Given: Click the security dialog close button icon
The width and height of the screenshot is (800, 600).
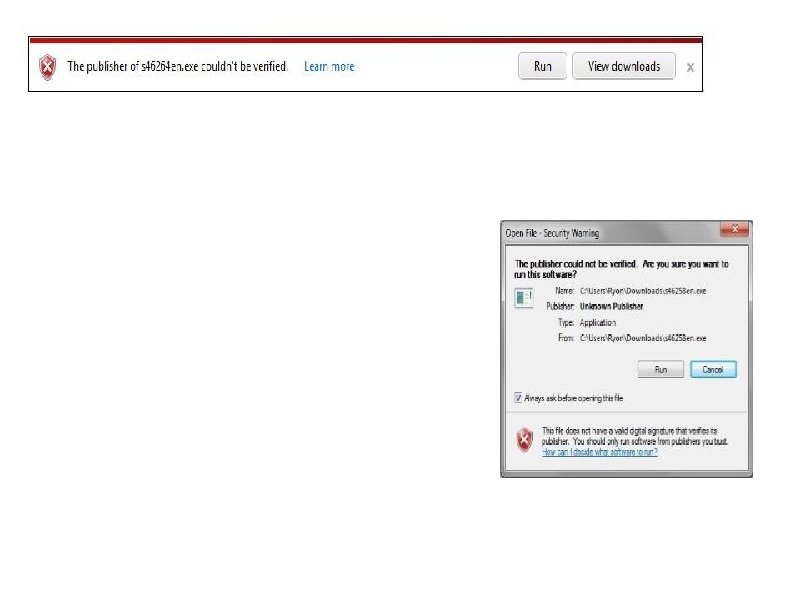Looking at the screenshot, I should 737,230.
